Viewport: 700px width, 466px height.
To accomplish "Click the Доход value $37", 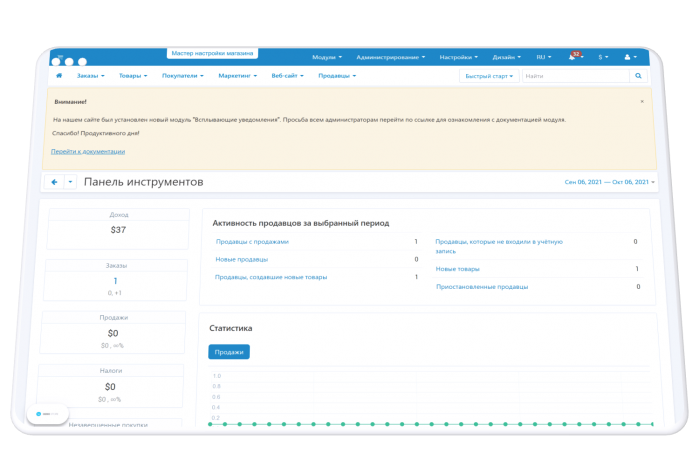I will coord(118,230).
